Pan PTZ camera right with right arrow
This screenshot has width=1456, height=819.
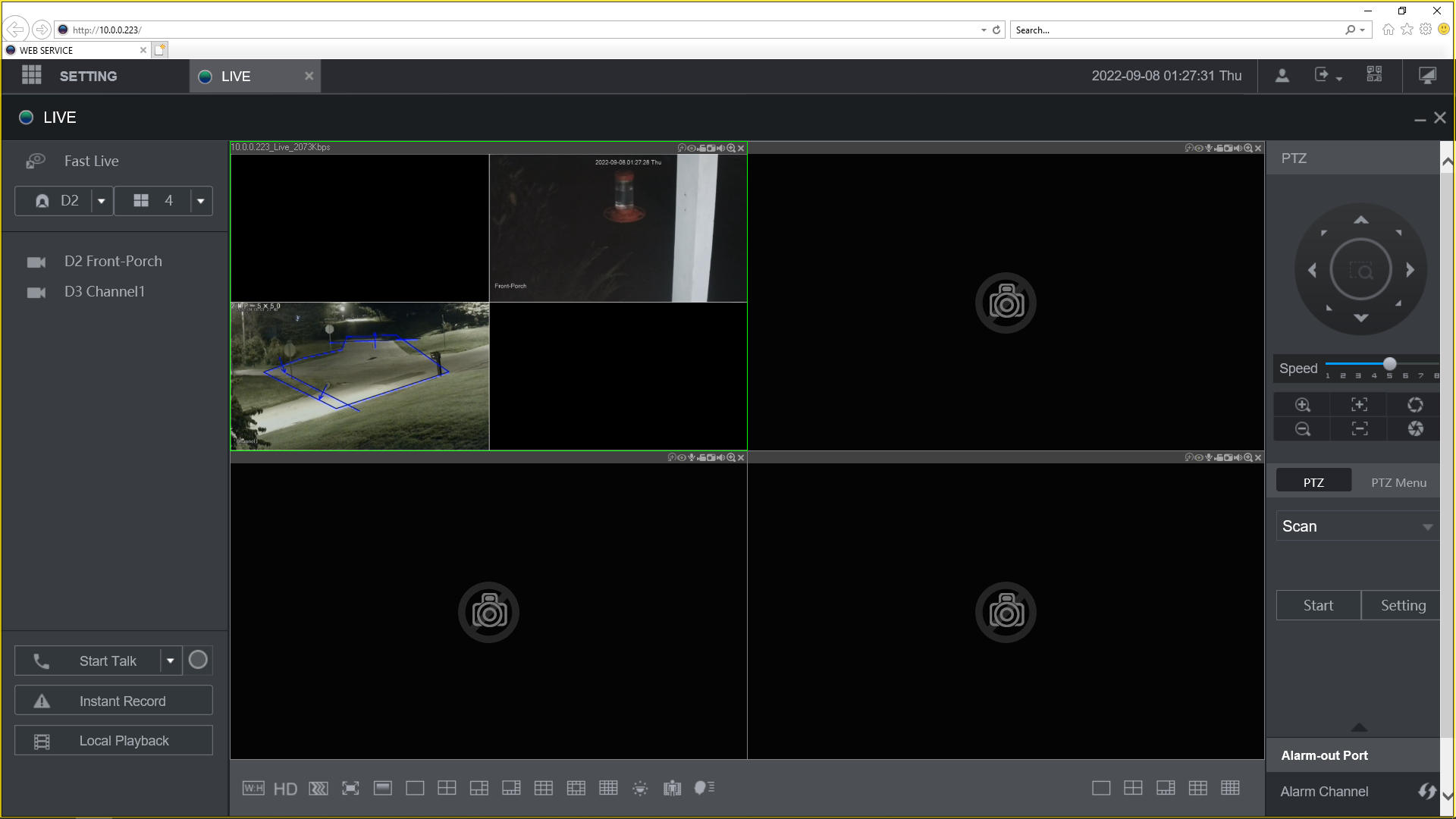1410,270
